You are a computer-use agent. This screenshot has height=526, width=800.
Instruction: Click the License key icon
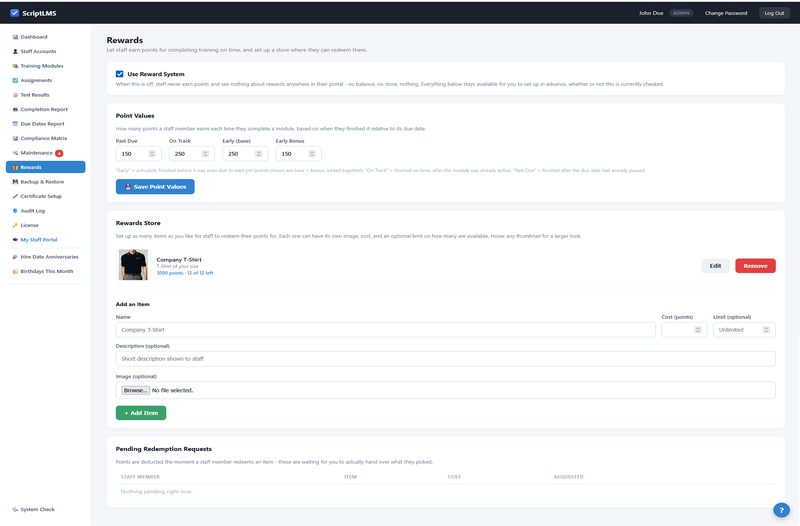click(x=15, y=226)
